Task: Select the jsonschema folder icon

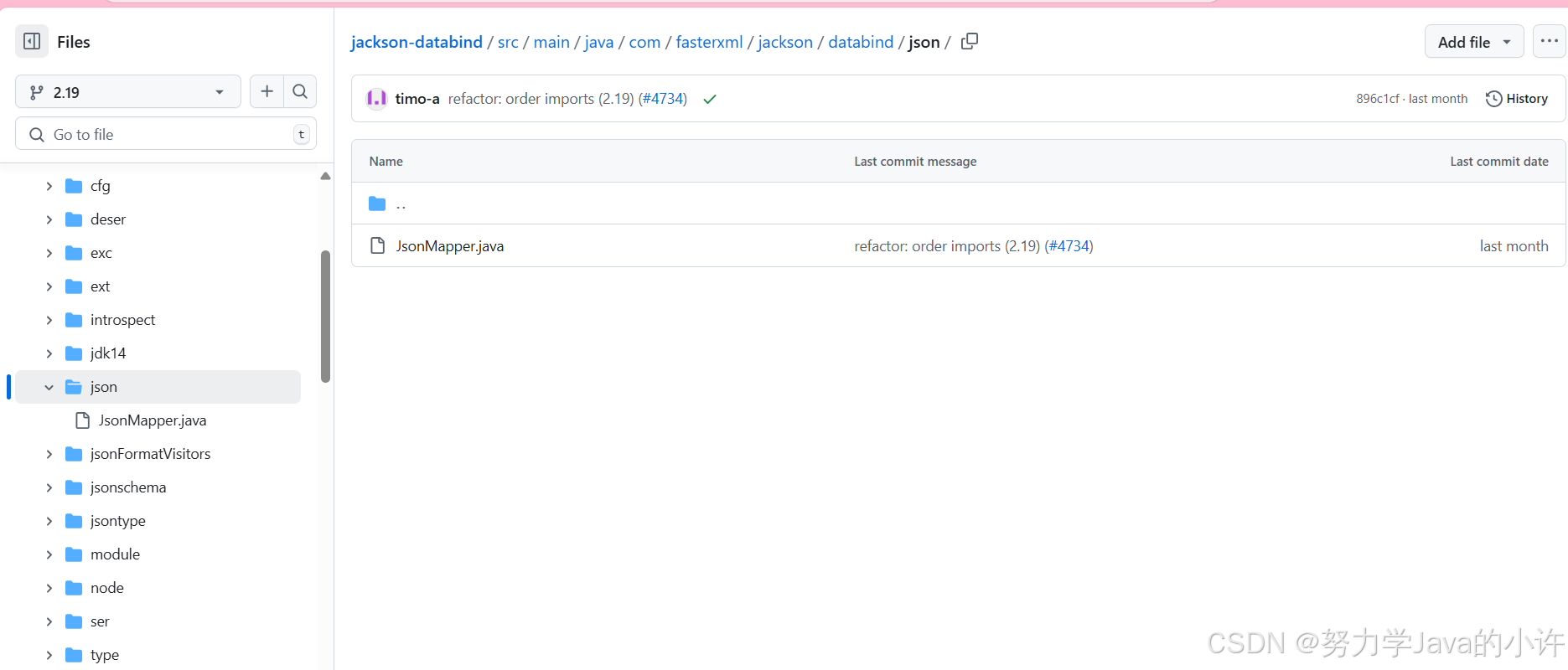Action: click(x=74, y=487)
